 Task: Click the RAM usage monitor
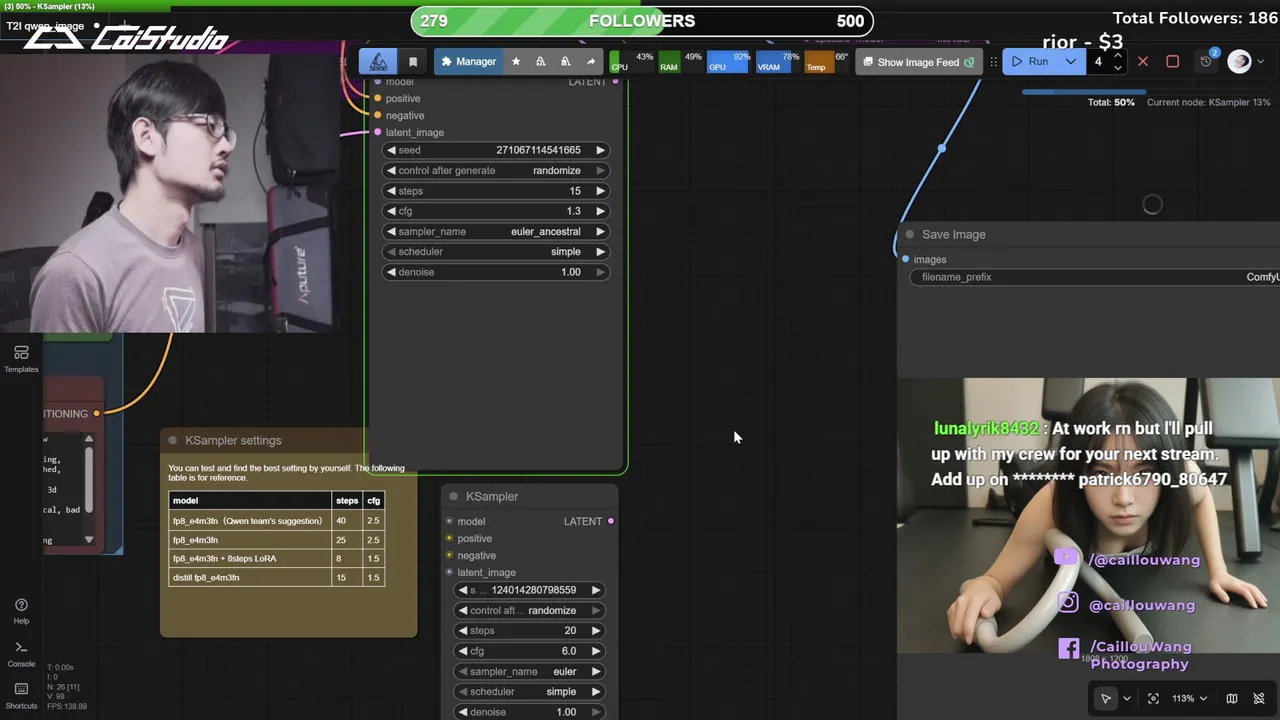pyautogui.click(x=681, y=62)
